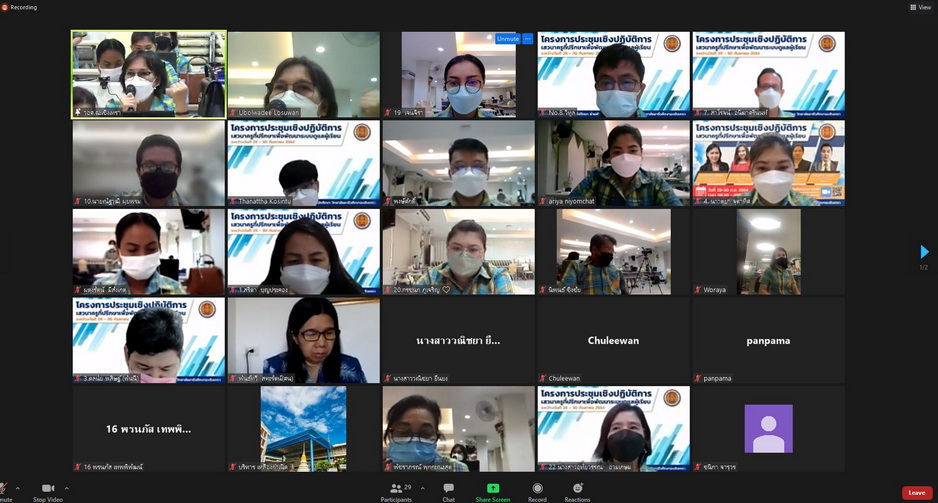Click the blue Unmute button on video tile

[508, 38]
